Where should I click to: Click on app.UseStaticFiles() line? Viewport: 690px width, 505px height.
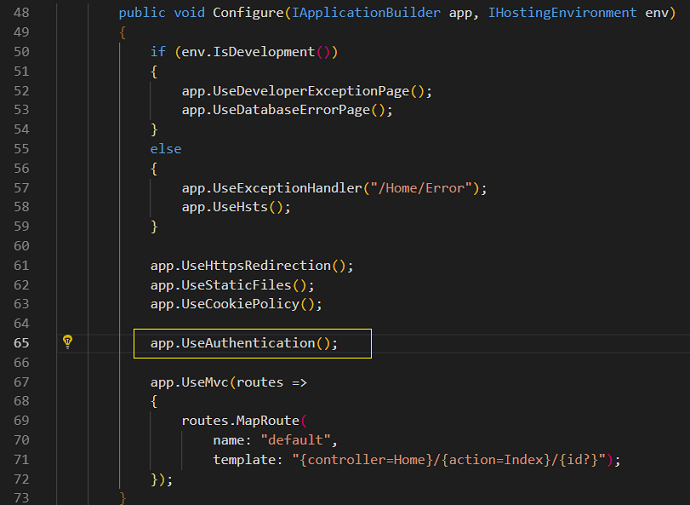232,285
